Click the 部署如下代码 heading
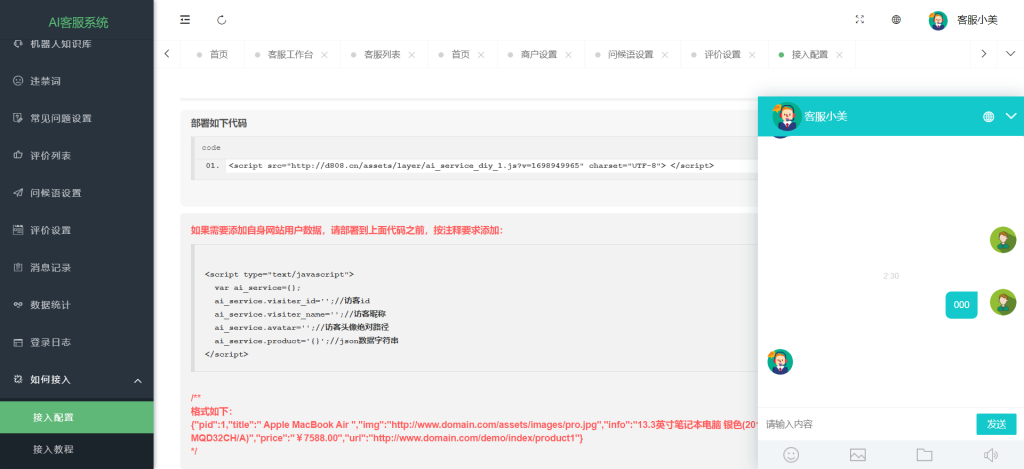The height and width of the screenshot is (469, 1024). tap(219, 123)
